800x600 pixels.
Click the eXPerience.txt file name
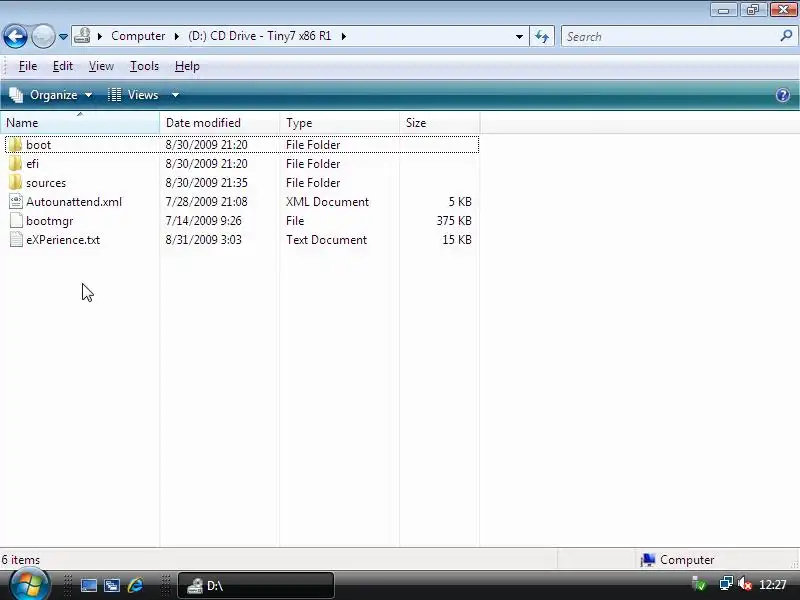(63, 239)
